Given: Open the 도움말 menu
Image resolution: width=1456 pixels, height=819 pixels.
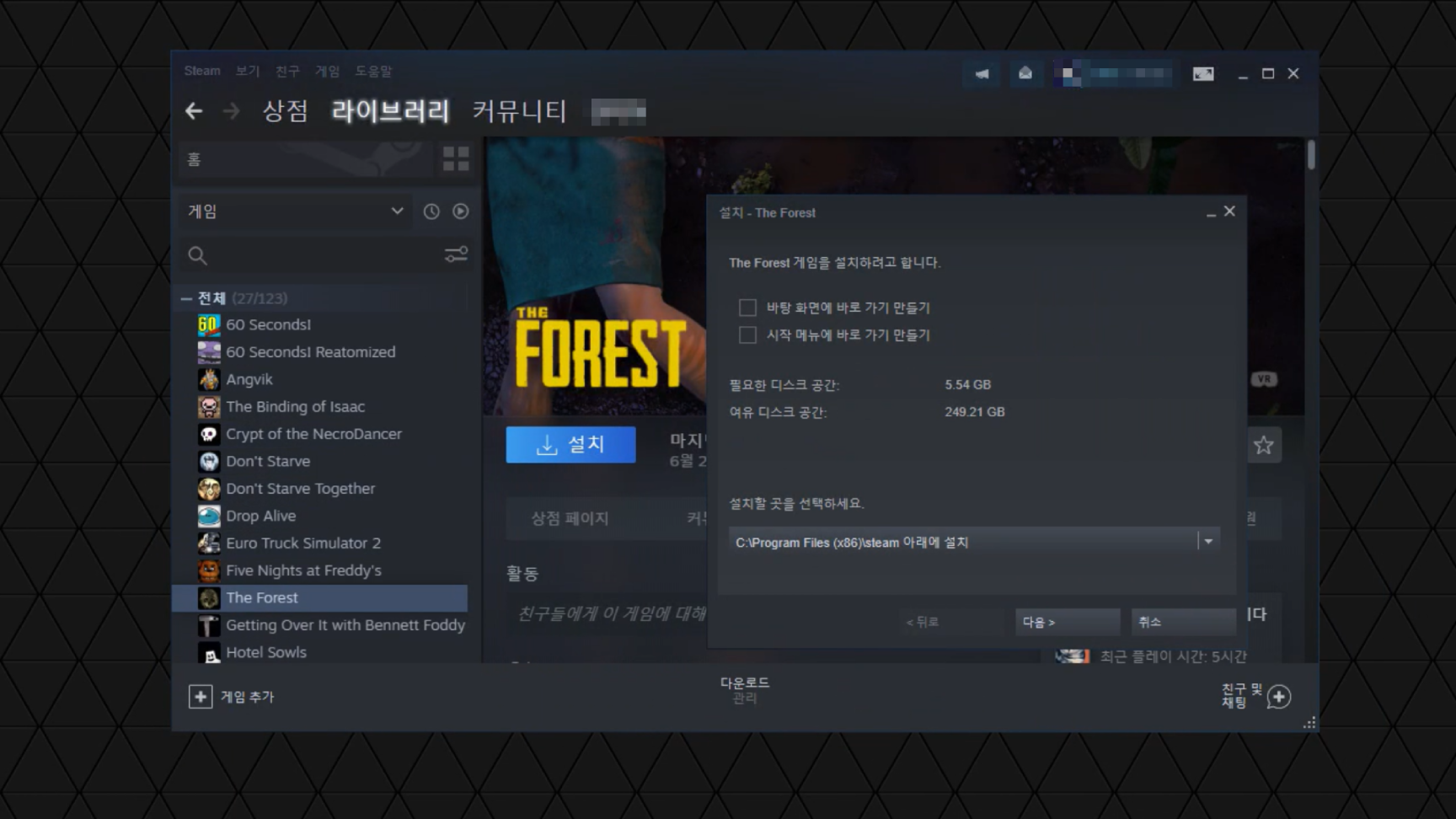Looking at the screenshot, I should pos(373,71).
